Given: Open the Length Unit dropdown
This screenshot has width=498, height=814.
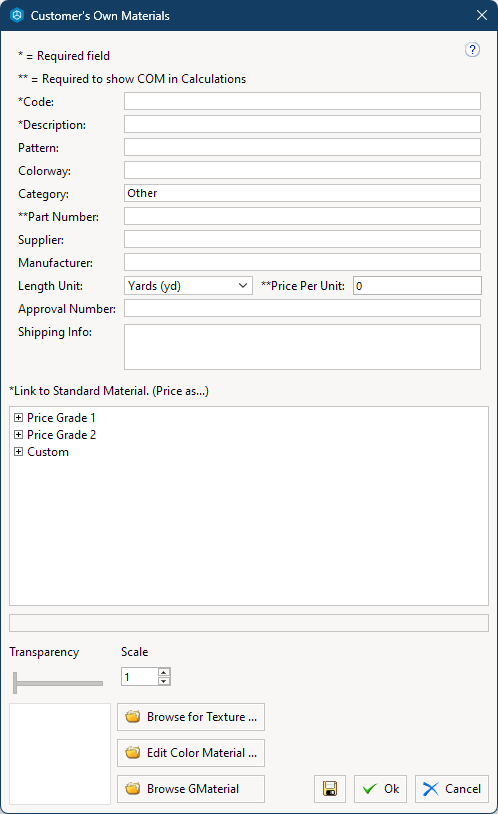Looking at the screenshot, I should point(188,286).
